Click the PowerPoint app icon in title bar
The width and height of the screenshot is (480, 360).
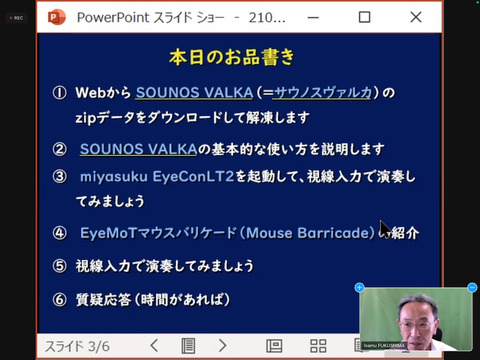tap(57, 17)
